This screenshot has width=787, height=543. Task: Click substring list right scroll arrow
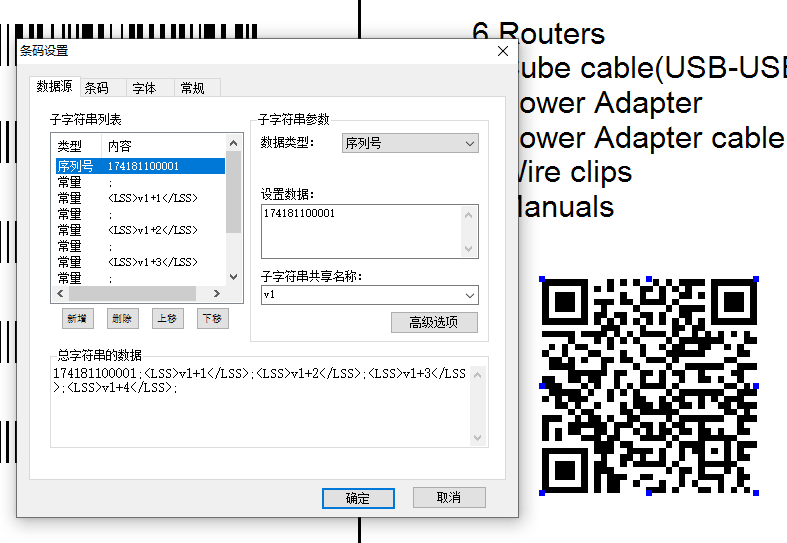coord(217,294)
